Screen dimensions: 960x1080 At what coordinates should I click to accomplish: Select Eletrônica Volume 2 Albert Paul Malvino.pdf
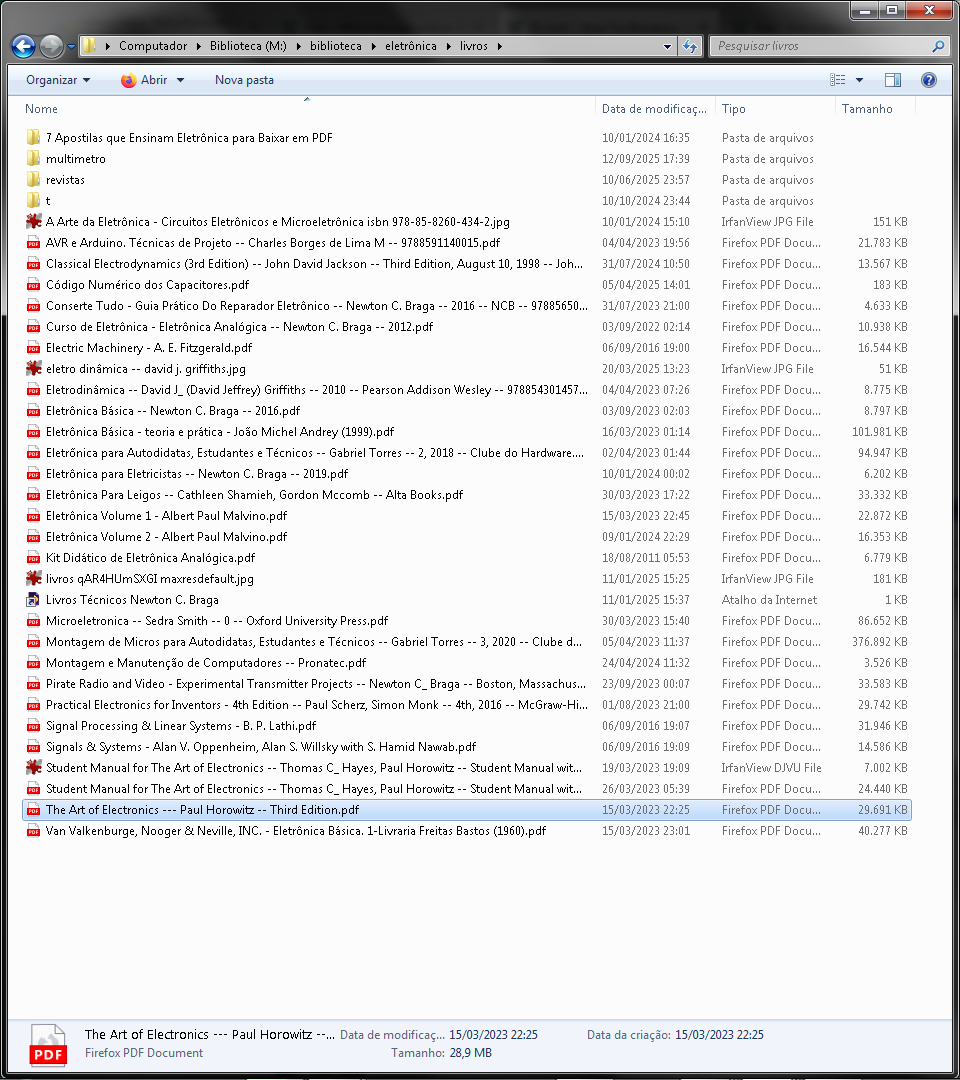pos(167,537)
